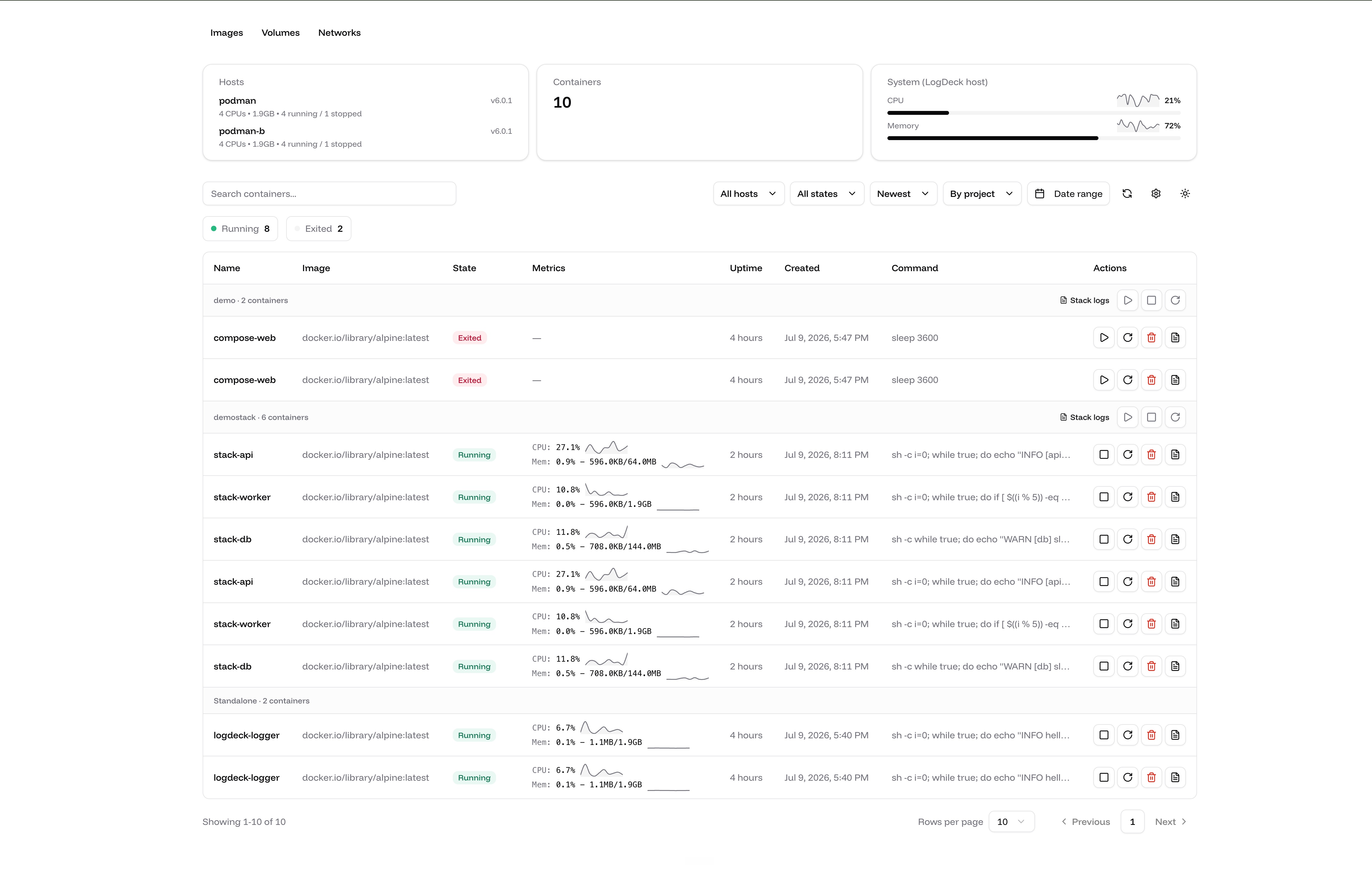Screen dimensions: 1372x870
Task: Open the Date range picker
Action: point(1068,194)
